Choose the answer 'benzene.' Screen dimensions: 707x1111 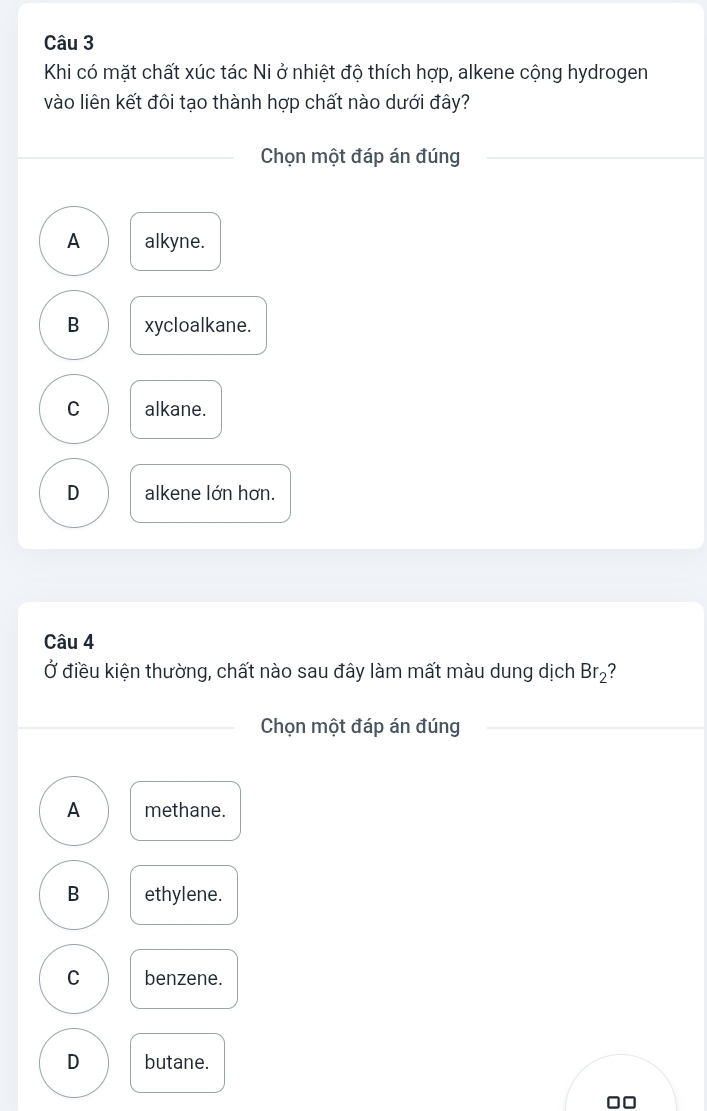point(183,979)
